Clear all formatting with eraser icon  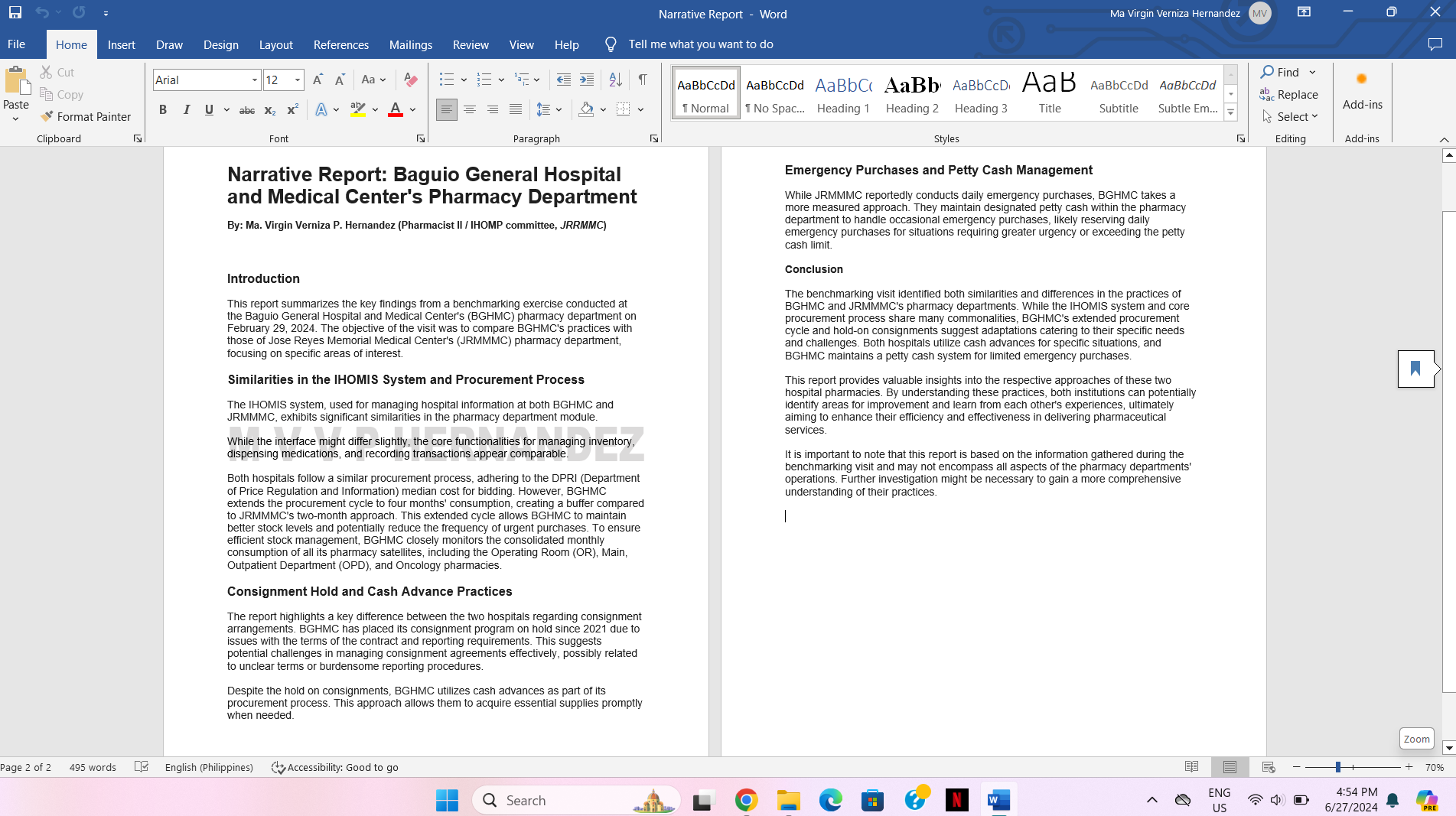coord(411,80)
